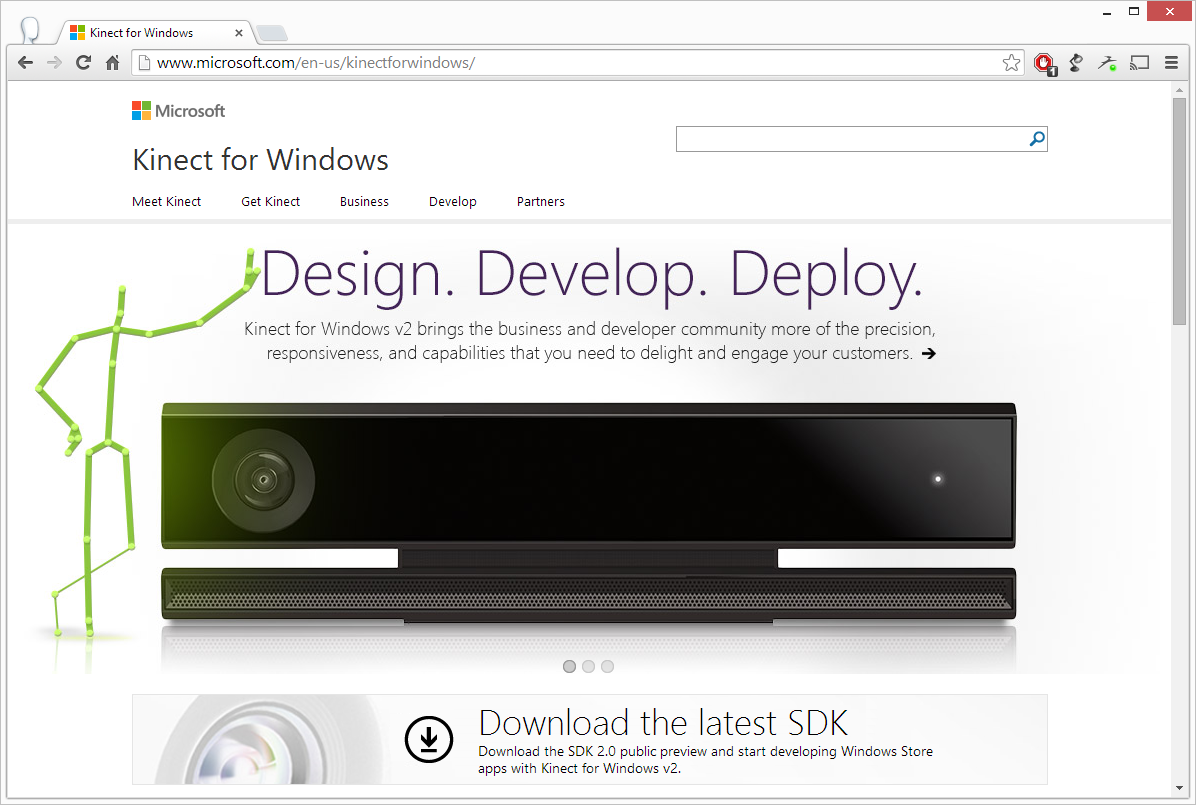Open the Chrome hamburger menu
Image resolution: width=1196 pixels, height=805 pixels.
click(1171, 63)
